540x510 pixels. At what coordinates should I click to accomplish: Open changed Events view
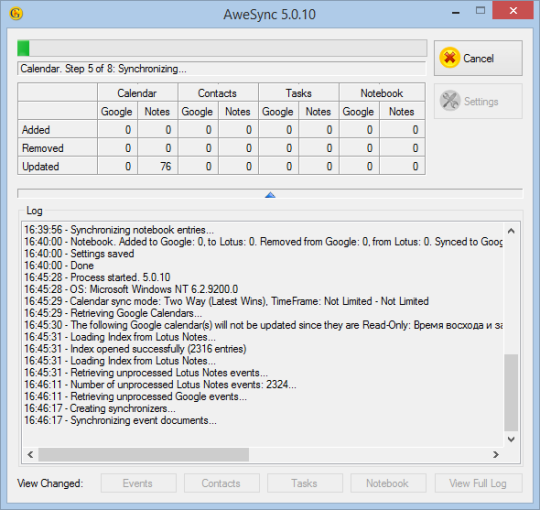point(138,483)
